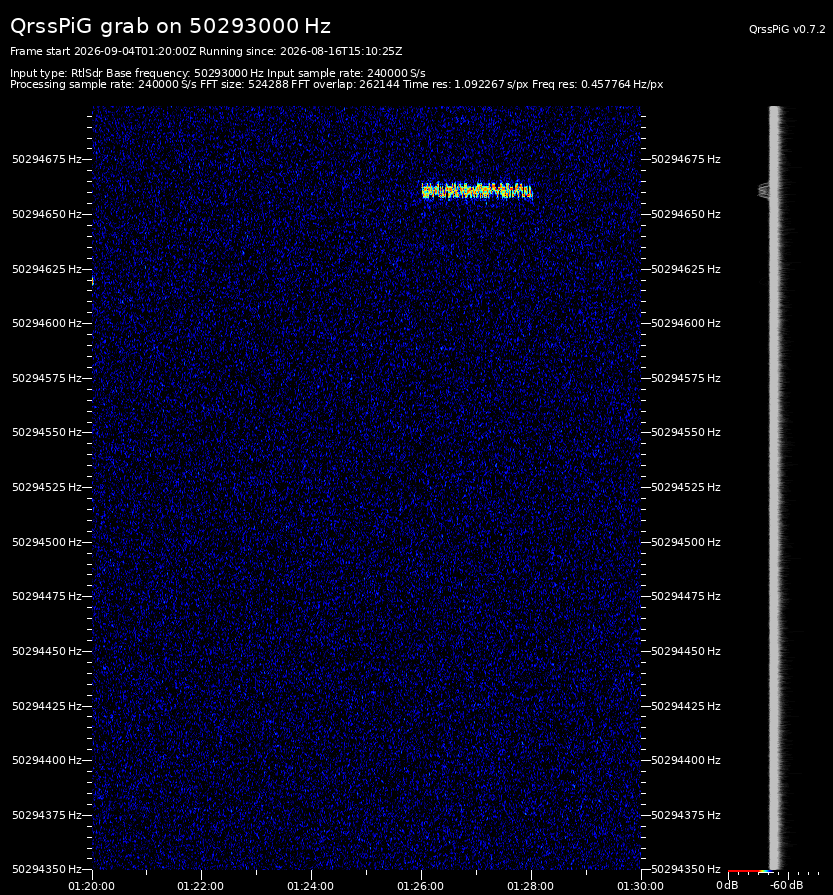This screenshot has width=833, height=895.
Task: Click the small signal spot at left edge near 50294620 Hz
Action: pos(92,281)
